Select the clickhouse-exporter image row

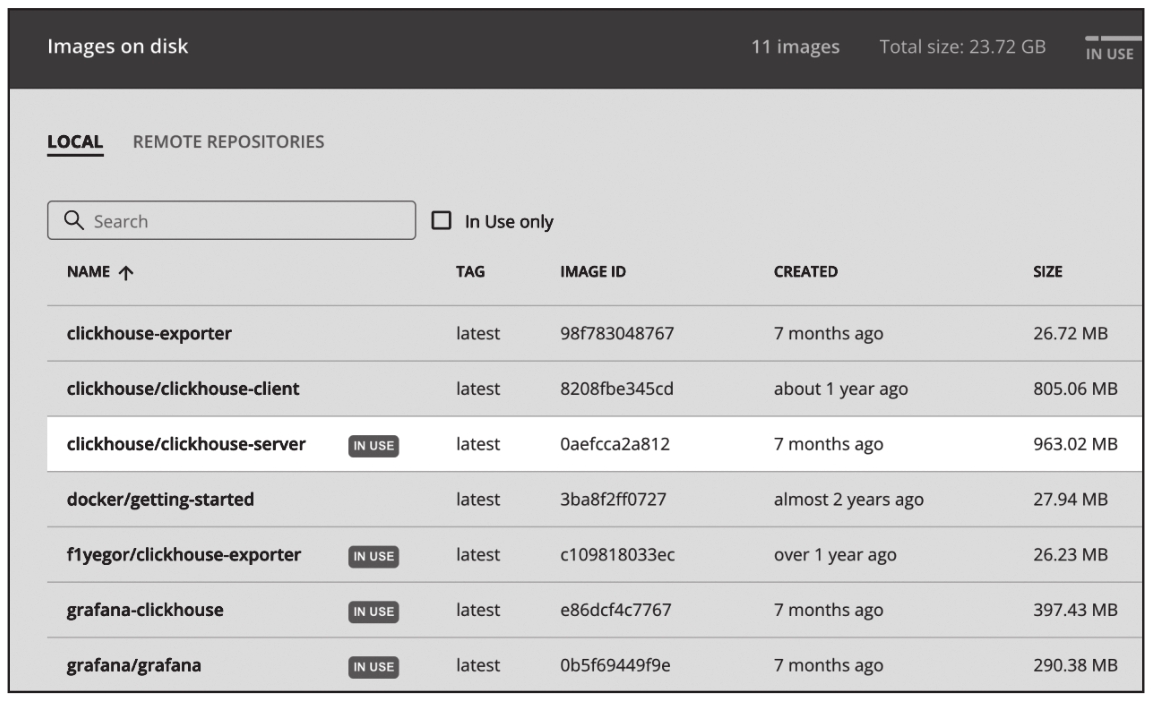pyautogui.click(x=594, y=333)
